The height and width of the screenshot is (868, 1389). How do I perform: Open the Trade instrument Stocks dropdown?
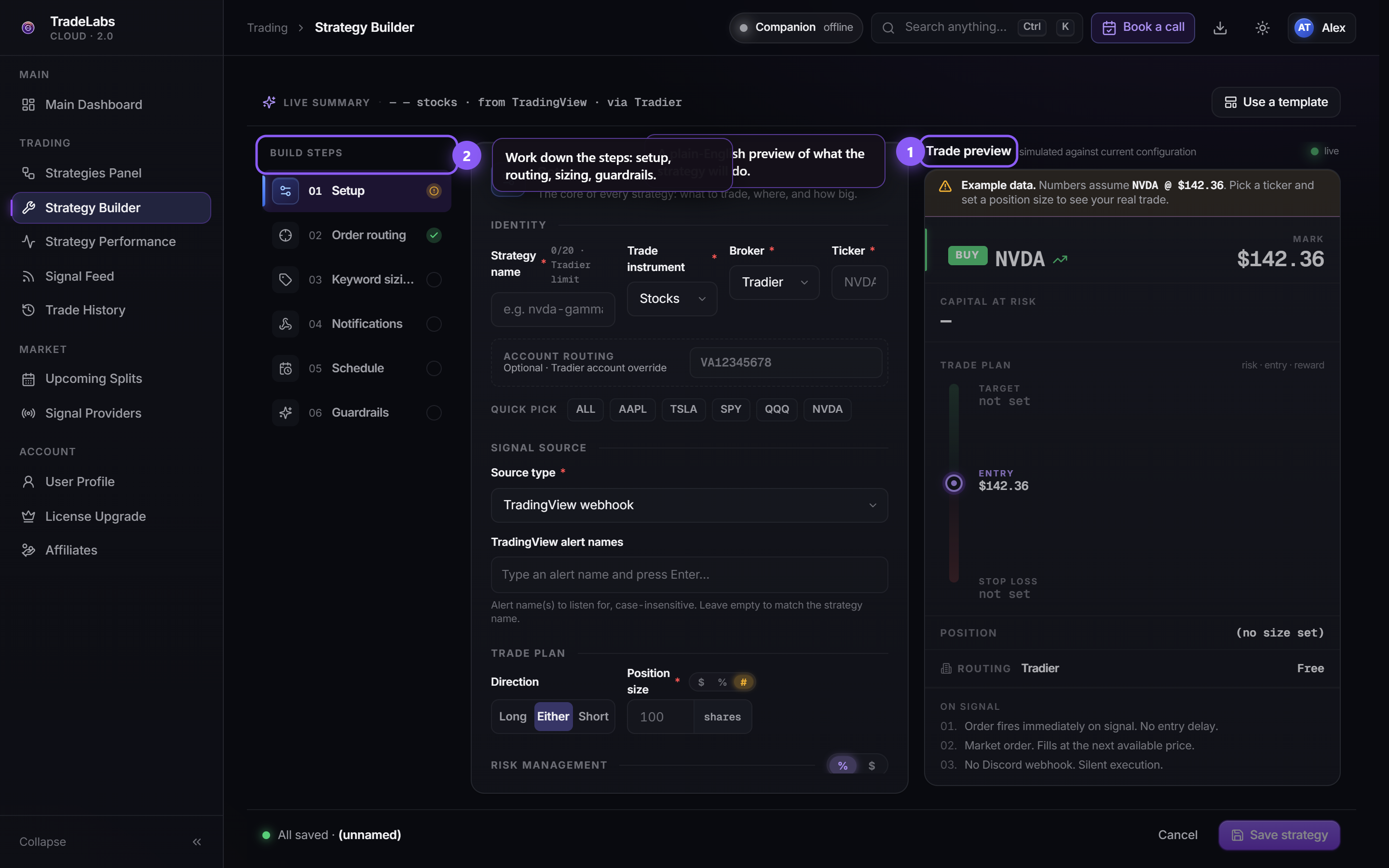[x=672, y=298]
